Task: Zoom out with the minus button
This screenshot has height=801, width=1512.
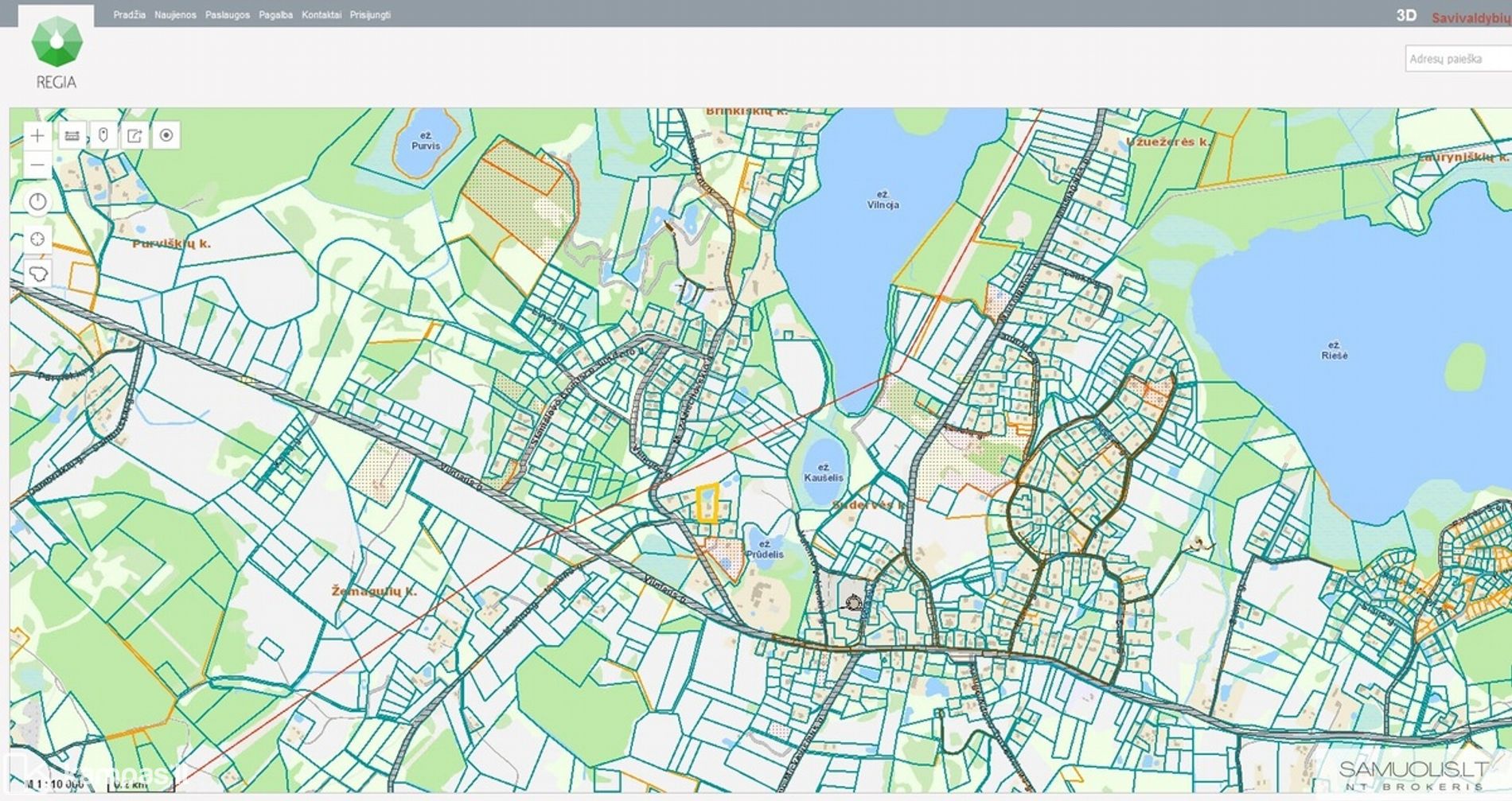Action: (37, 165)
